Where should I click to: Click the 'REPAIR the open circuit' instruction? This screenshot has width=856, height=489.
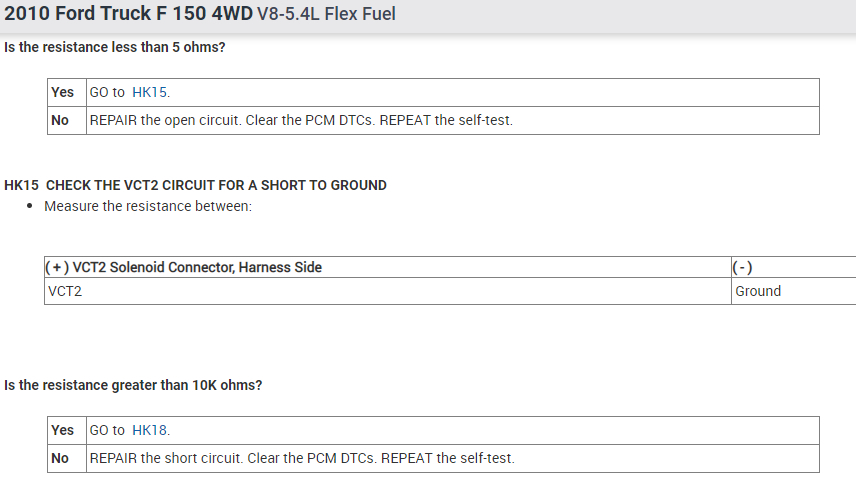tap(301, 120)
